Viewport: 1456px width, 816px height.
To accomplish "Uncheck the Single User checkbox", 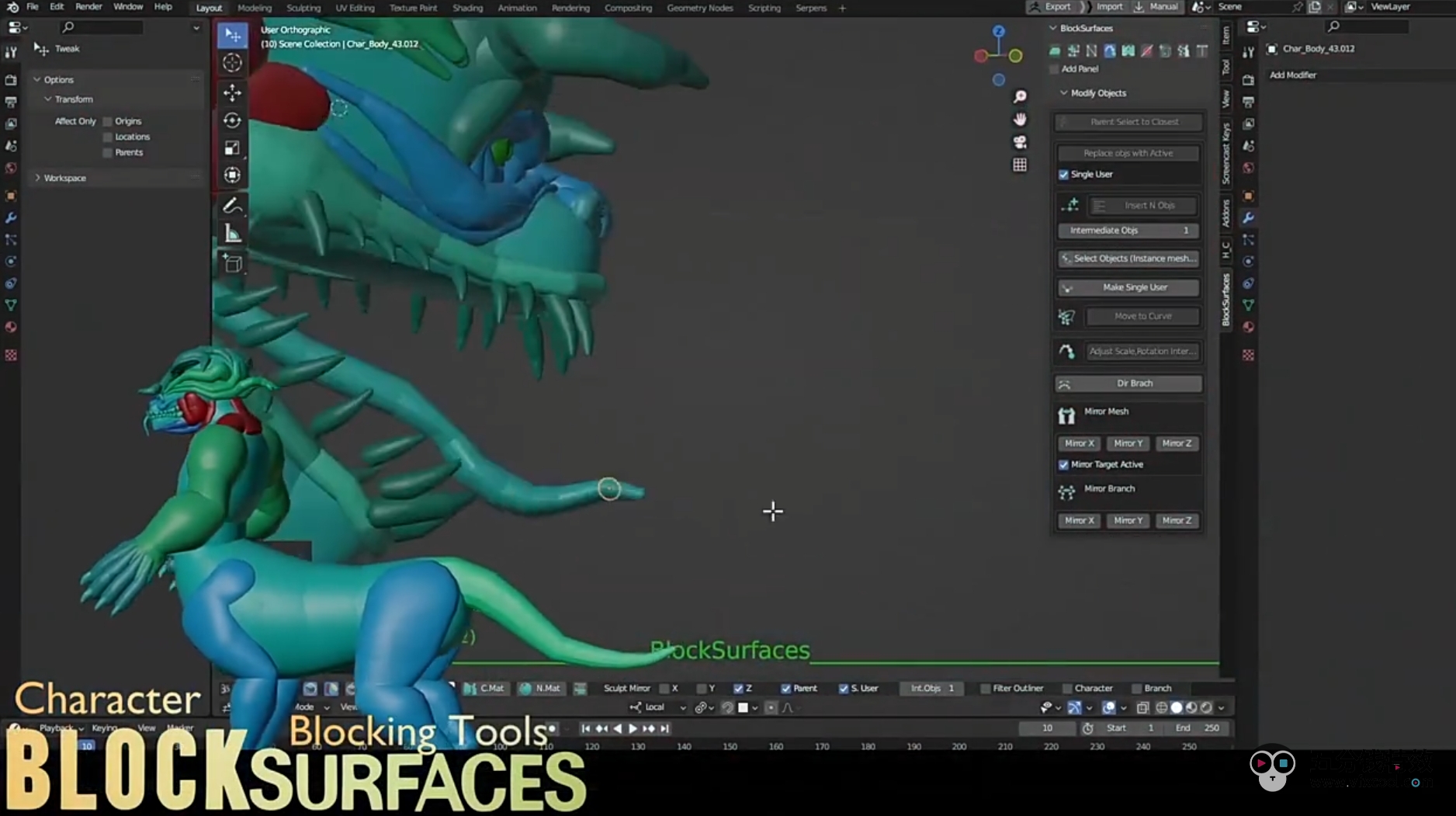I will point(1063,175).
